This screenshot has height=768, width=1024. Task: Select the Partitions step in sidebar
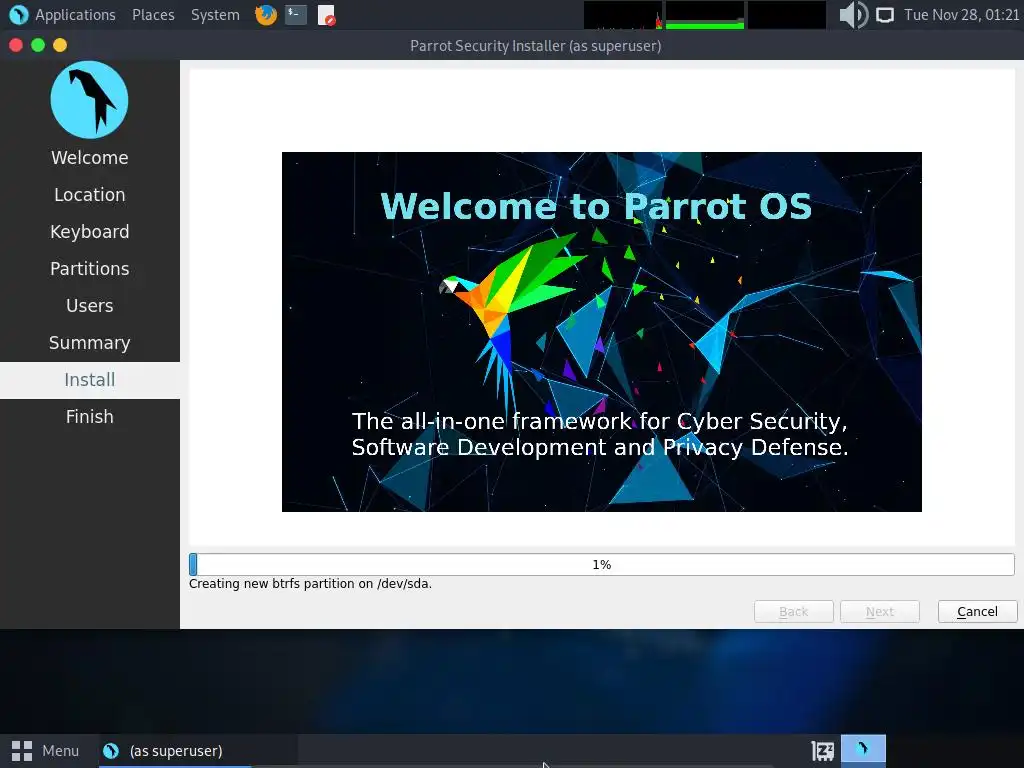89,268
